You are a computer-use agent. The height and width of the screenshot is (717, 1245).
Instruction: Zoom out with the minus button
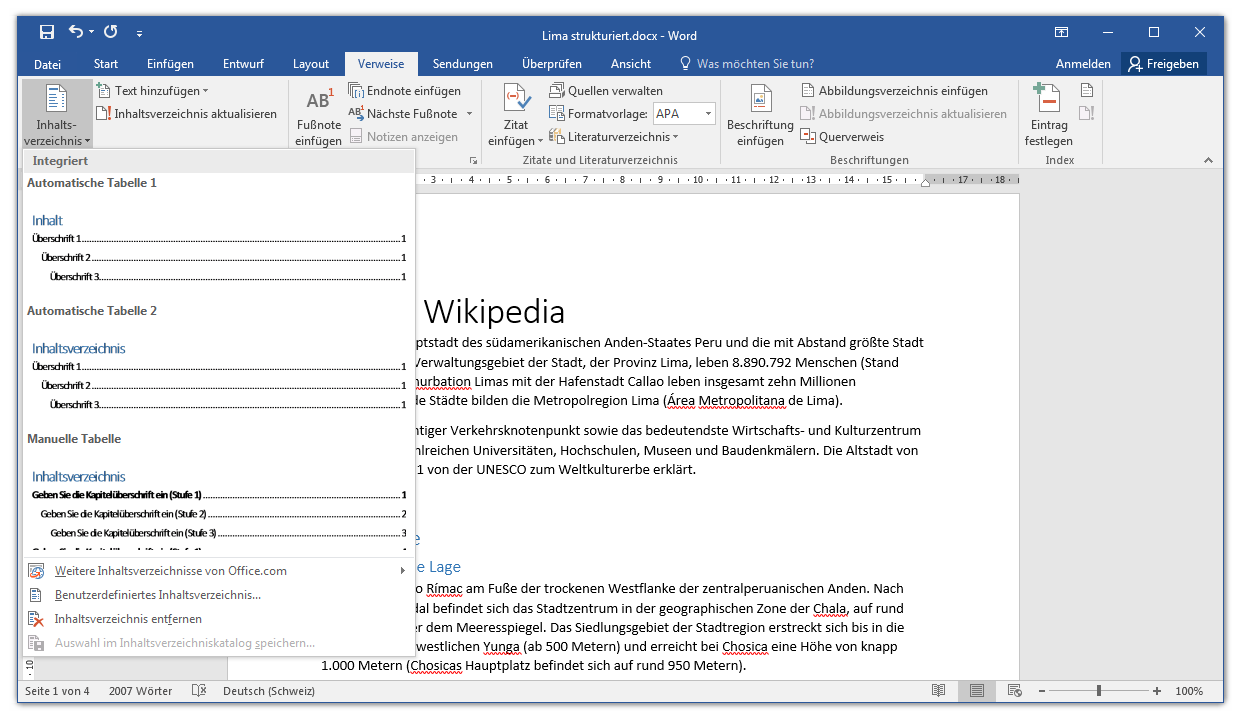[1042, 691]
